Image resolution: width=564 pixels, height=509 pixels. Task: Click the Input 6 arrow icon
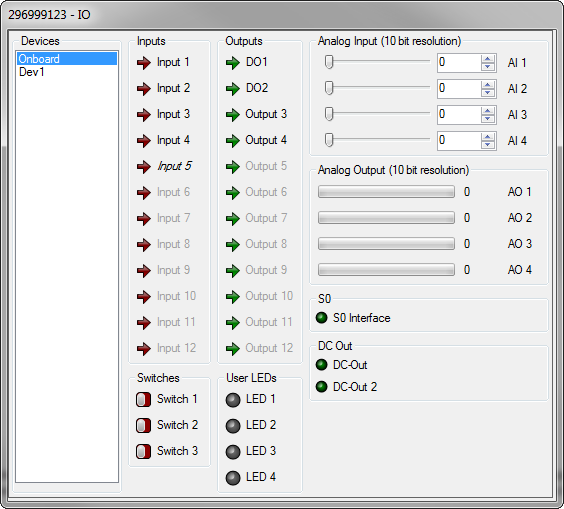(x=144, y=193)
